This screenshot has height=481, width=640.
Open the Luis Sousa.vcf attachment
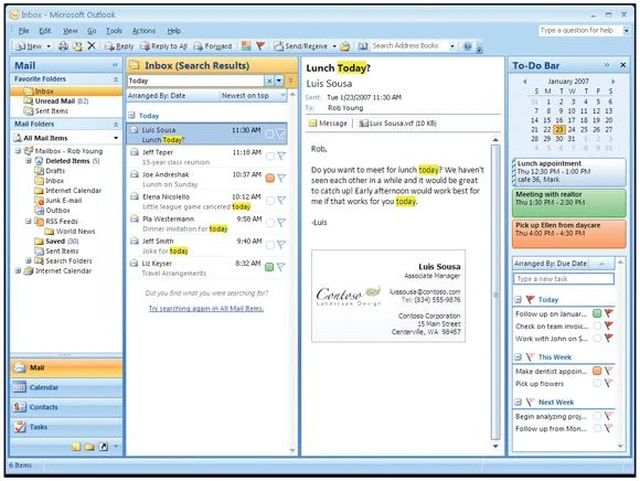click(x=398, y=123)
